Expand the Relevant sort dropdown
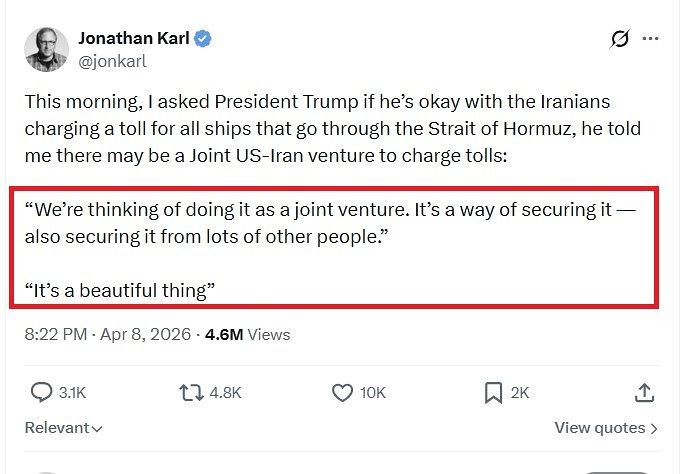 click(63, 428)
